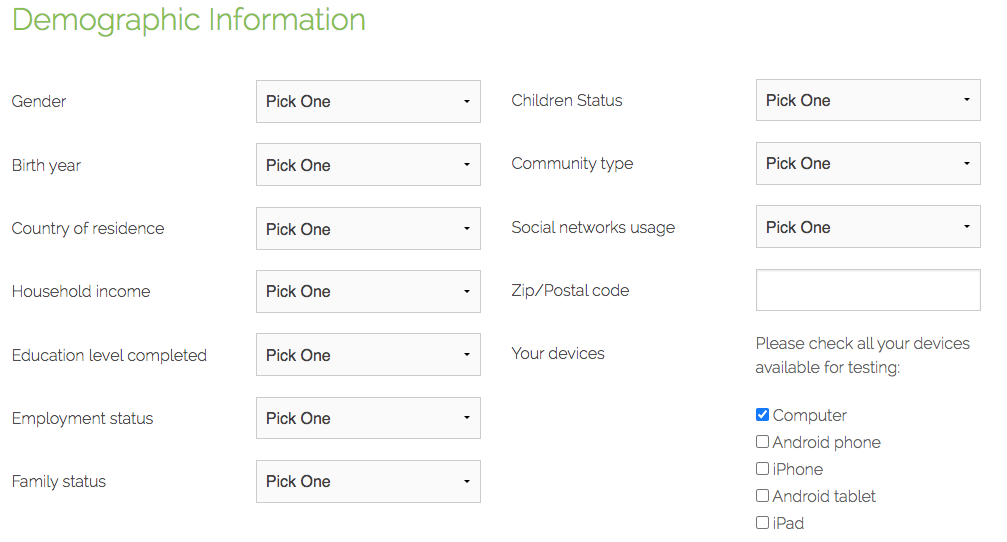The width and height of the screenshot is (1007, 542).
Task: Click the Gender dropdown arrow
Action: 466,102
